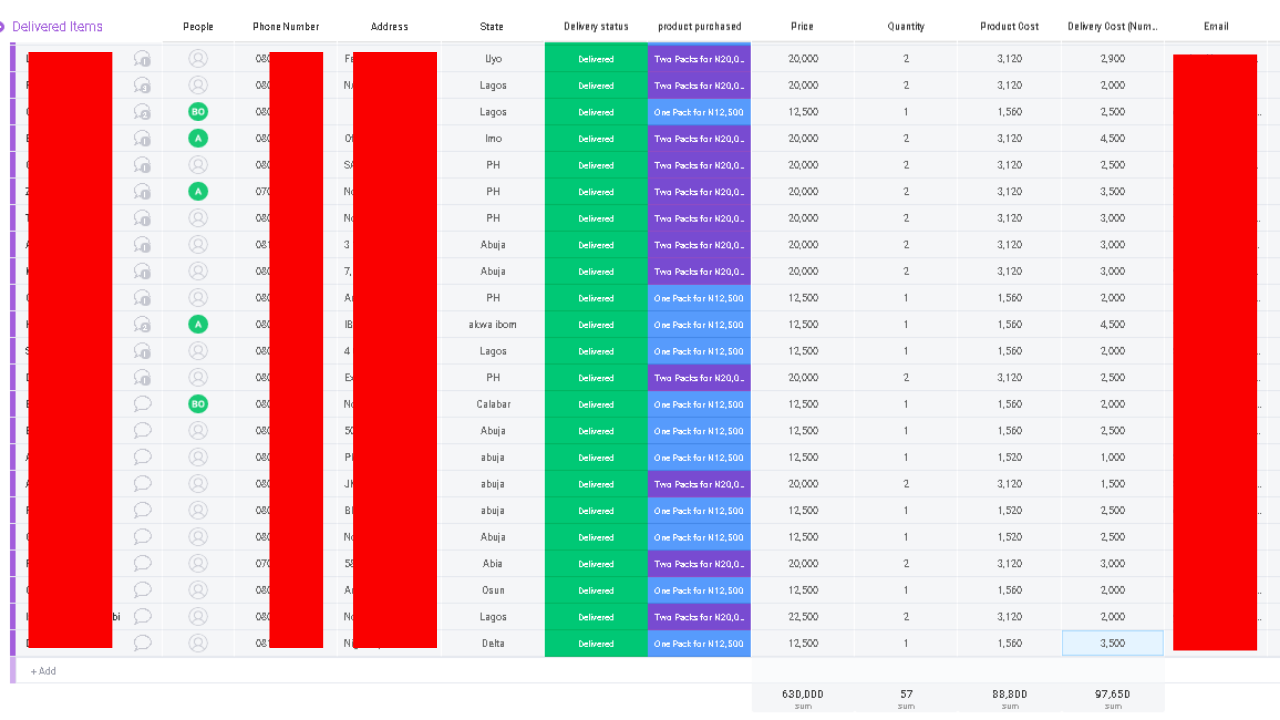Click the BO avatar in the Calabar row
The height and width of the screenshot is (720, 1280).
point(198,404)
